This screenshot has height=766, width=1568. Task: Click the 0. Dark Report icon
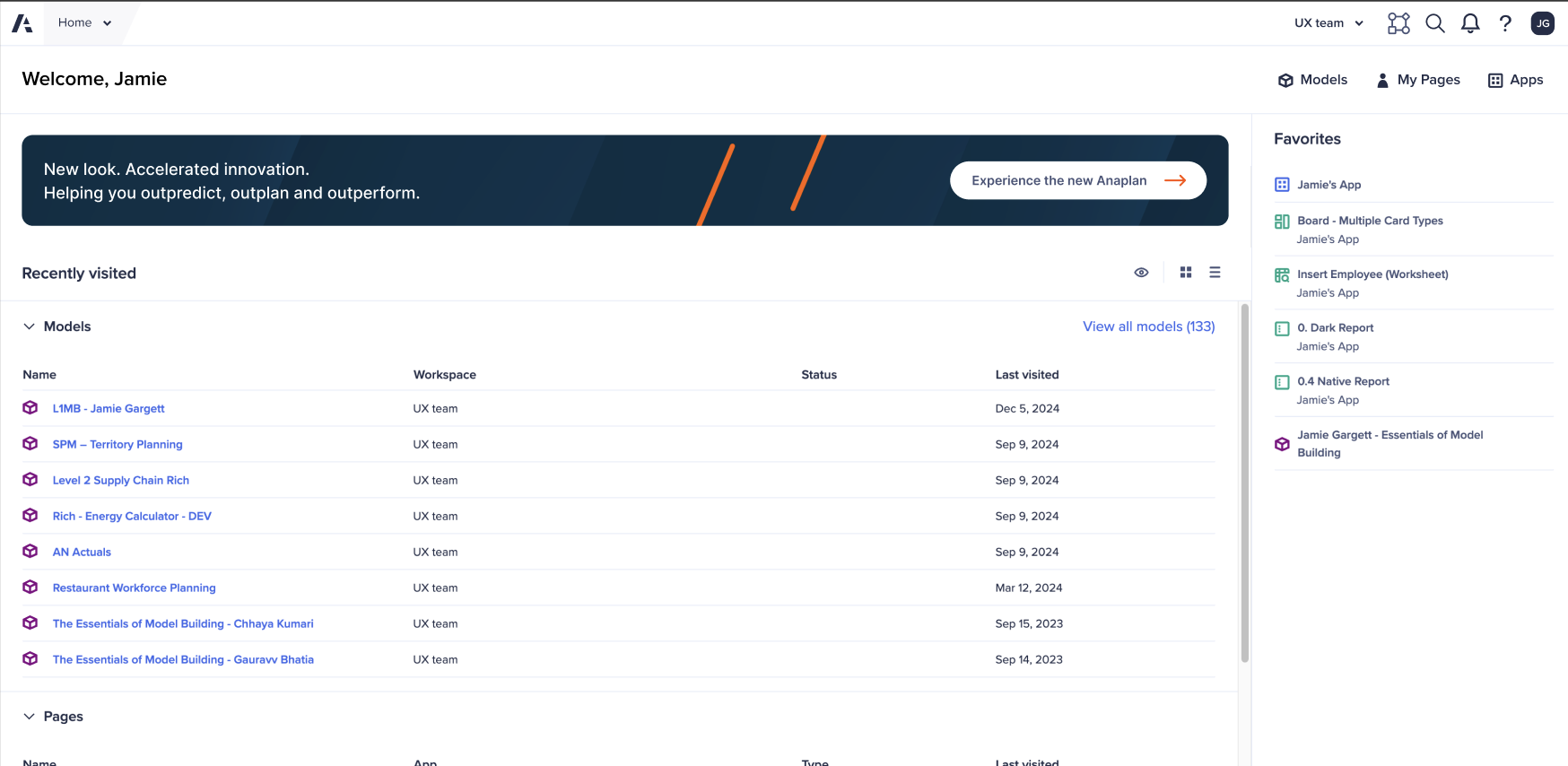click(1282, 329)
